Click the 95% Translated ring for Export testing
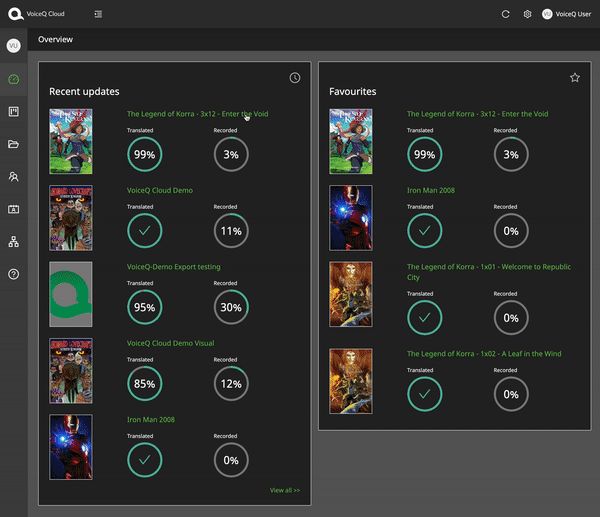This screenshot has width=600, height=517. [145, 307]
